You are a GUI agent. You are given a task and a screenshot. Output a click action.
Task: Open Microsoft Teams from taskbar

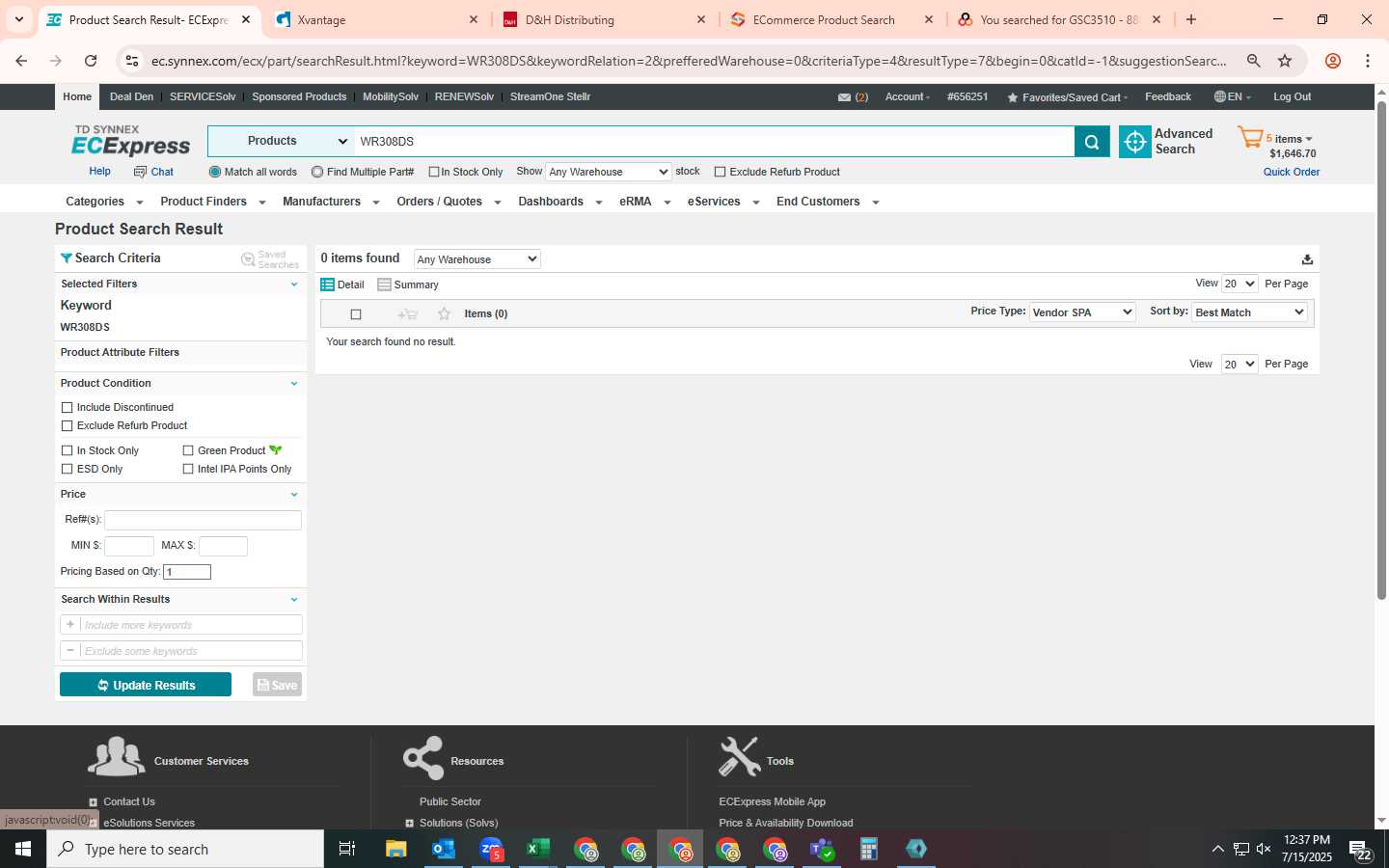[x=822, y=849]
